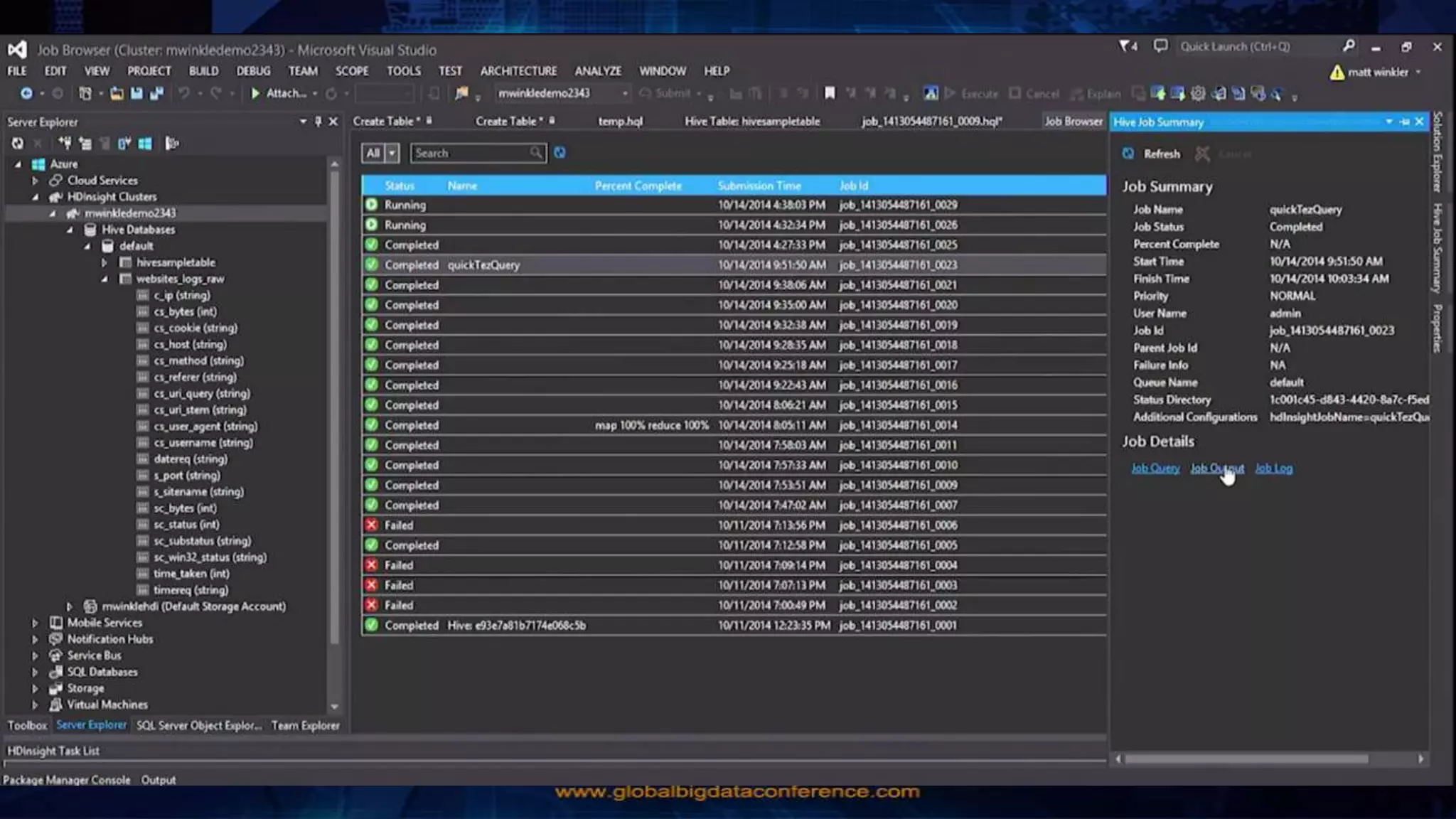
Task: Expand the Cloud Services node
Action: point(35,181)
